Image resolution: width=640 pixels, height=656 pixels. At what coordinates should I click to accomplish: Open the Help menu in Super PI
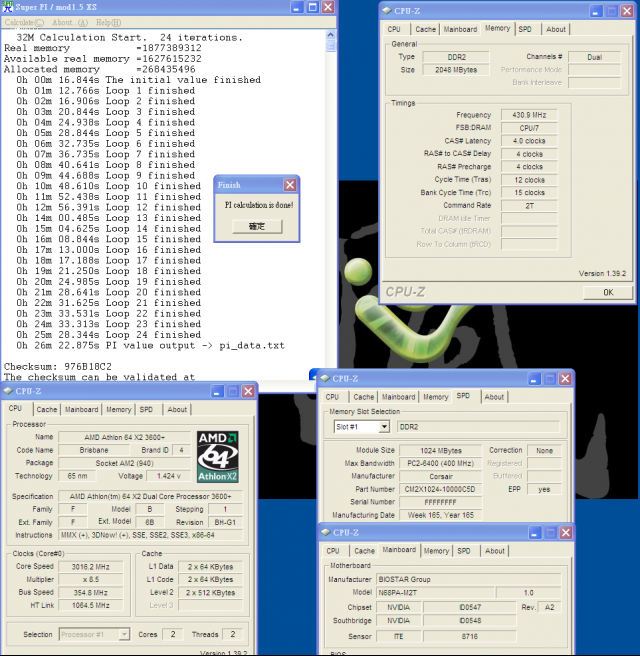[108, 22]
